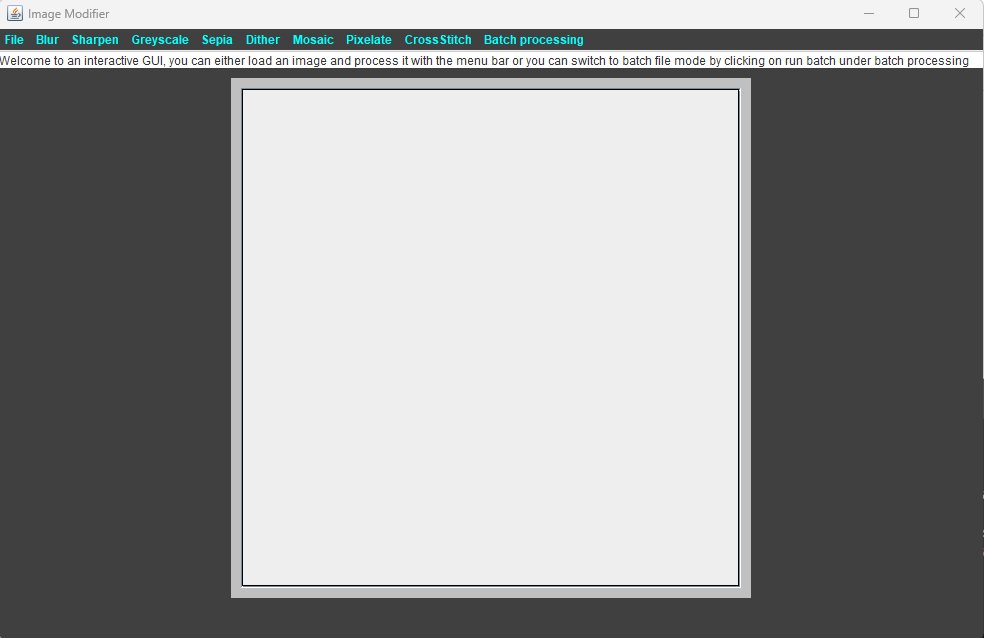
Task: Open the Sepia menu
Action: tap(217, 39)
